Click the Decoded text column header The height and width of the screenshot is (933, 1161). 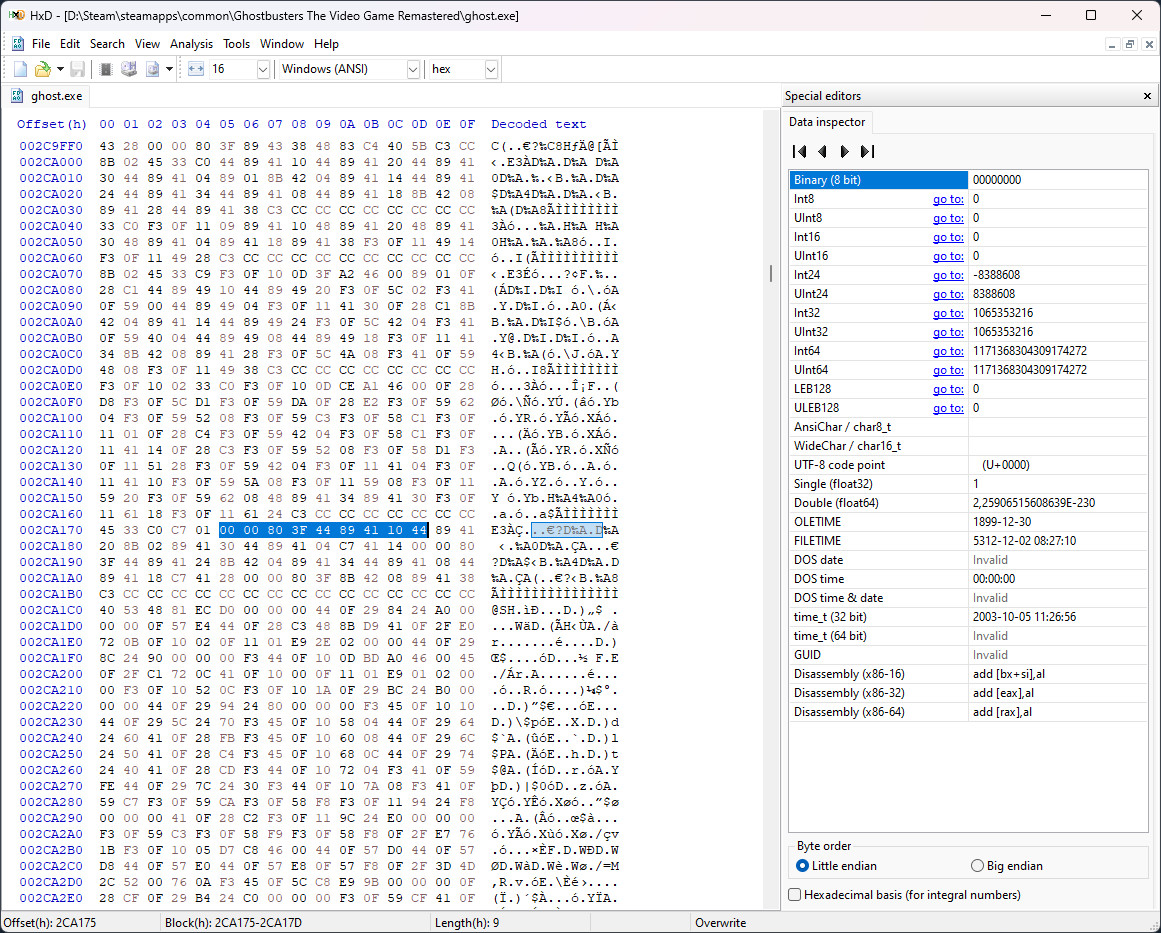point(538,124)
